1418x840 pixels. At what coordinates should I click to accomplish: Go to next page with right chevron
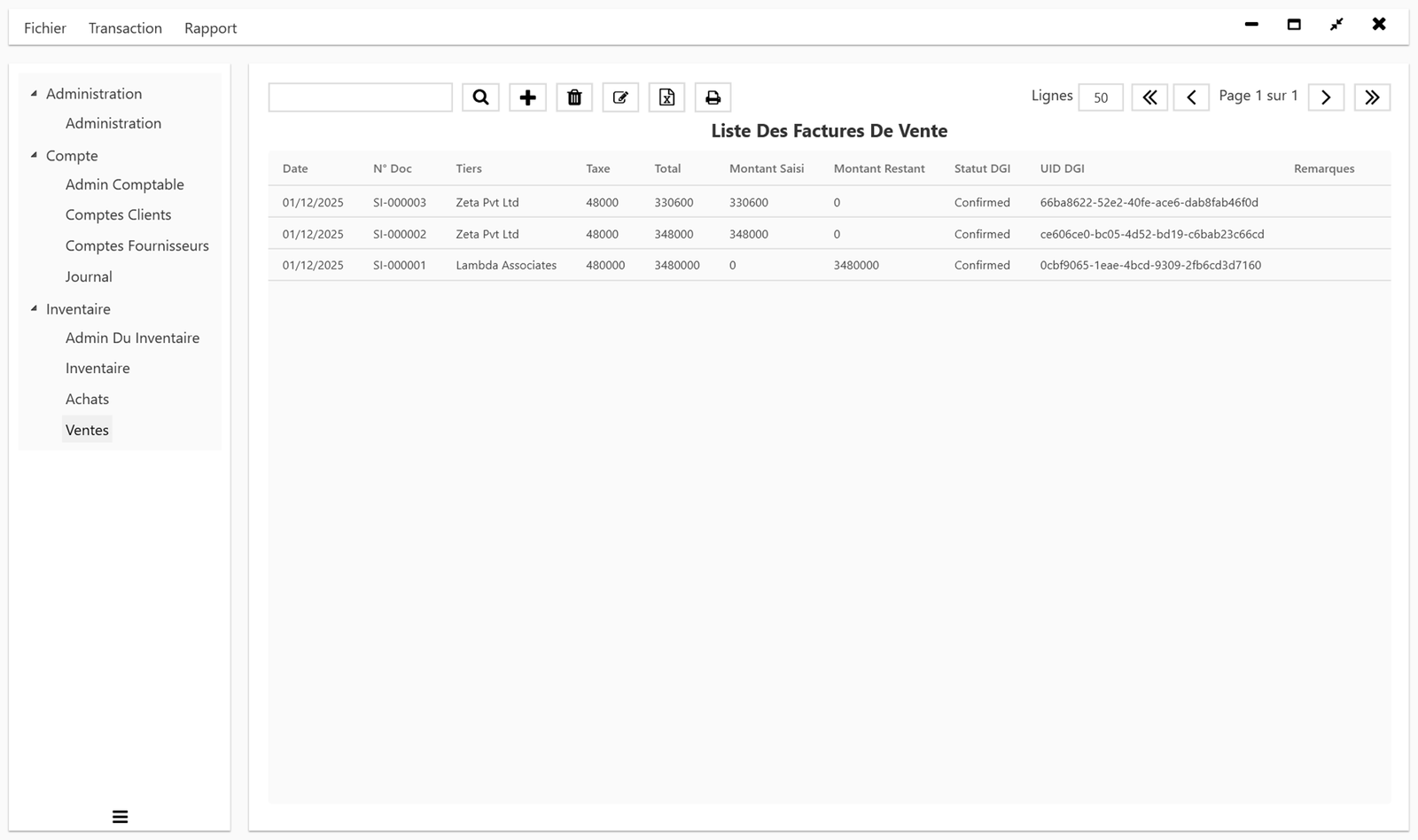tap(1326, 97)
